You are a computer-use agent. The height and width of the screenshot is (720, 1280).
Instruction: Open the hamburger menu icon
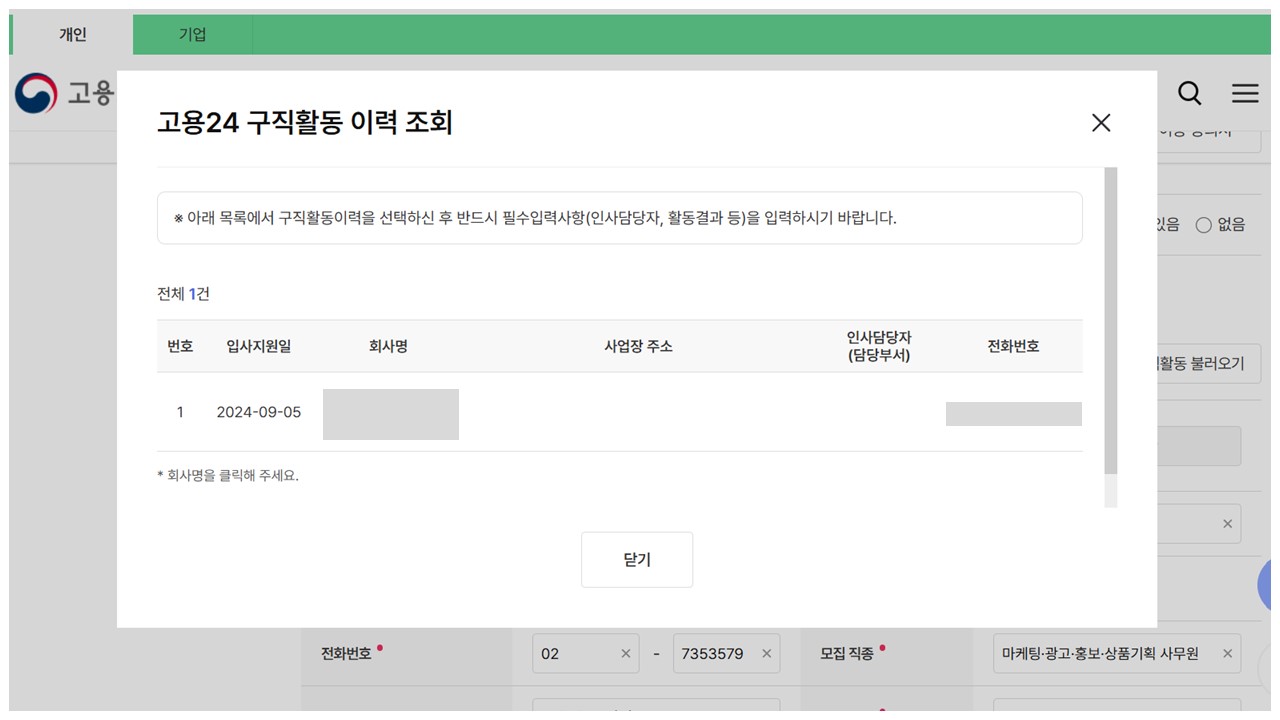[x=1245, y=93]
